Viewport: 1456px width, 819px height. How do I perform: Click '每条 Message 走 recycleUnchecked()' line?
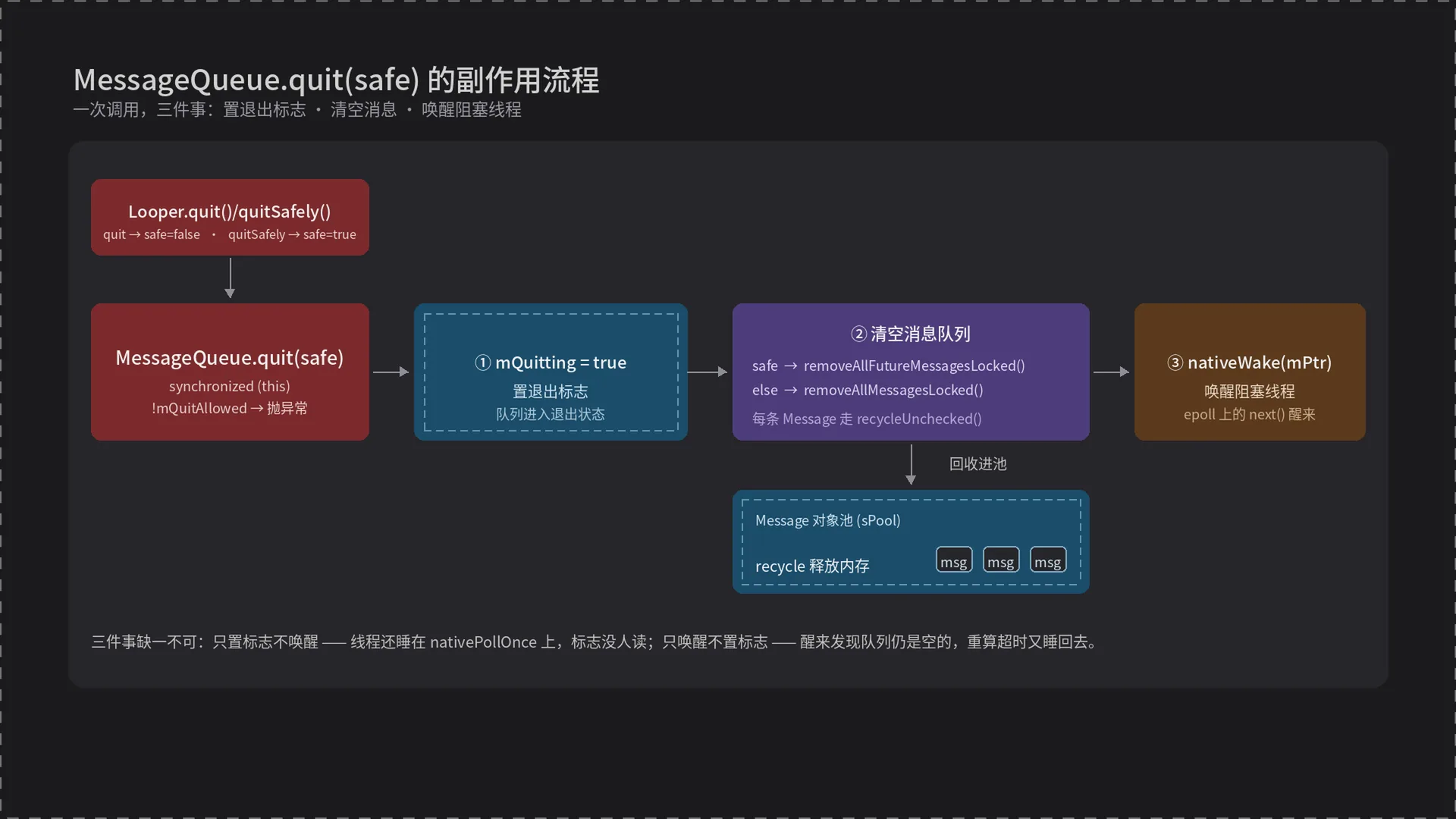867,419
